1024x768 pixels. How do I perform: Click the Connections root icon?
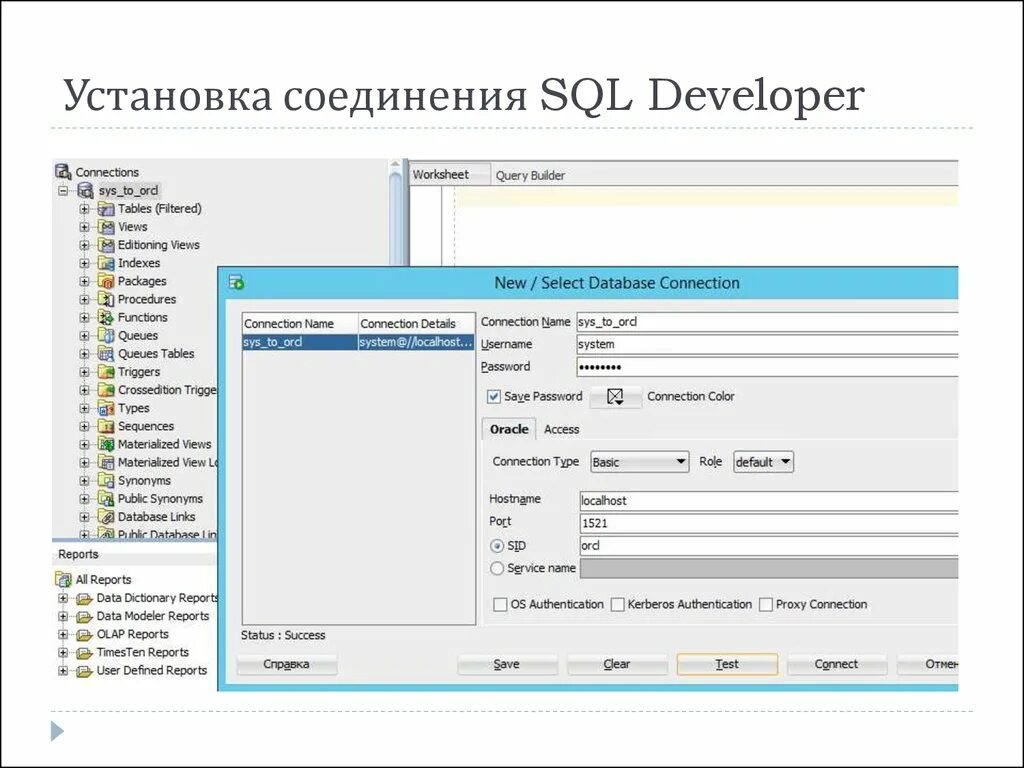63,172
